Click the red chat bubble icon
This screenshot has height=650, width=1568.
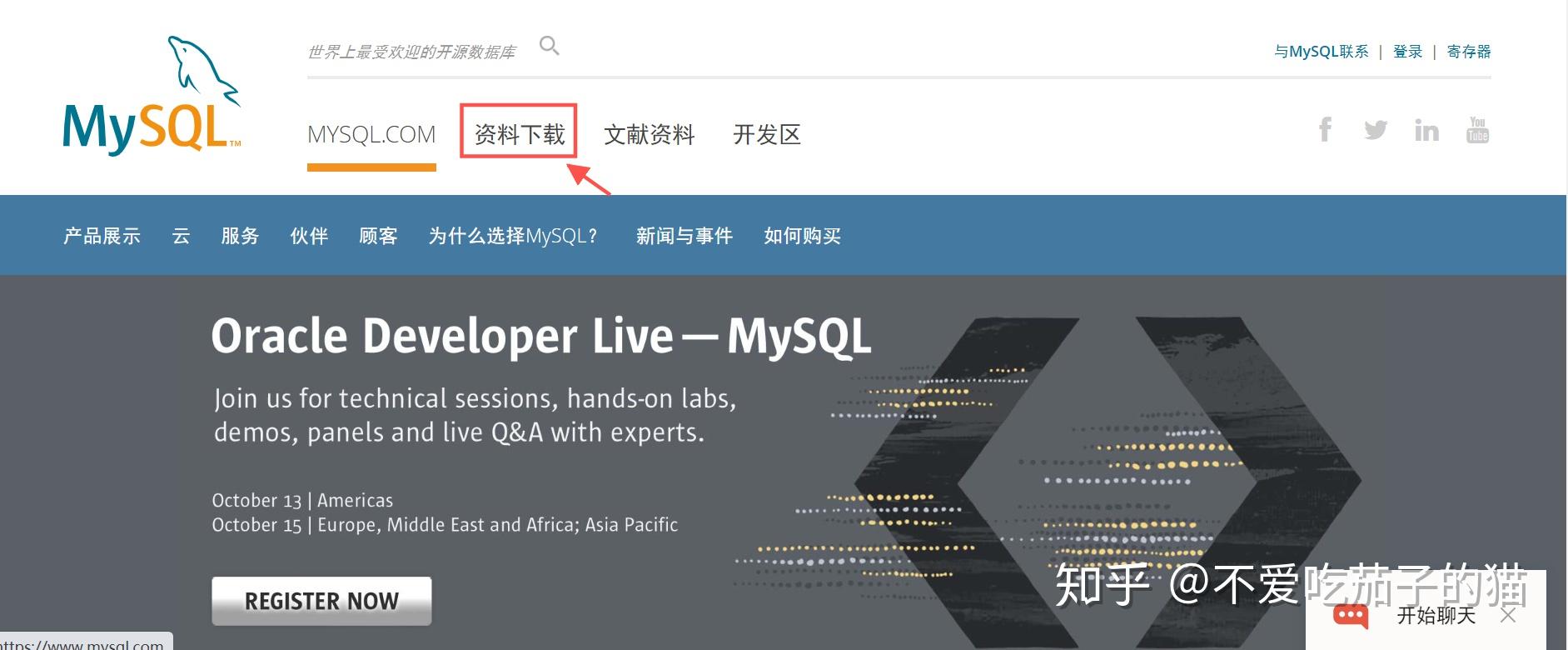point(1351,616)
